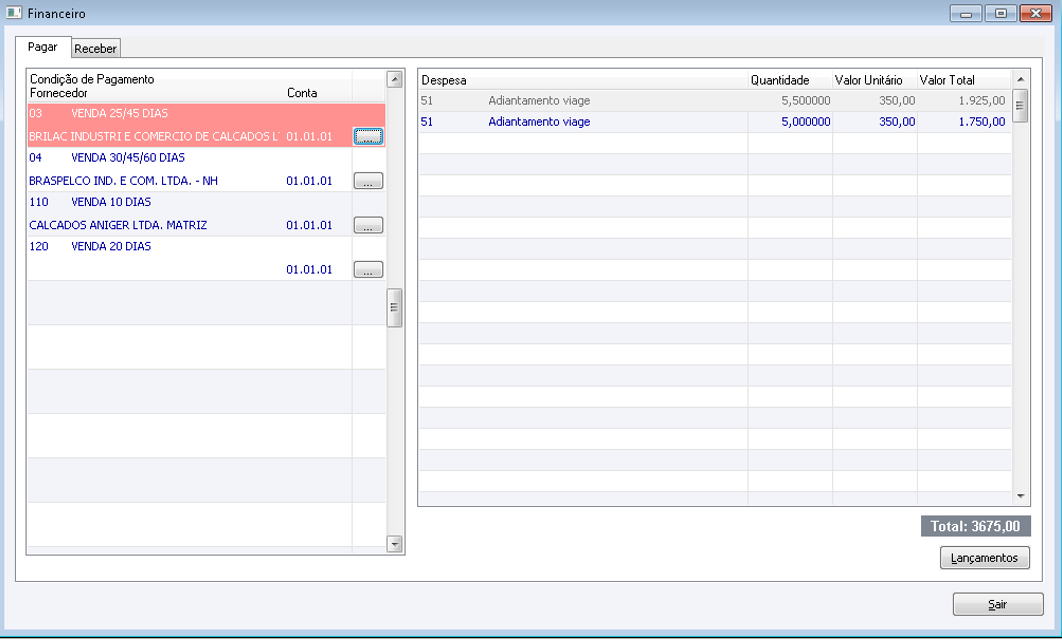This screenshot has height=640, width=1062.
Task: Select the quantity cell 5,000000
Action: [x=790, y=122]
